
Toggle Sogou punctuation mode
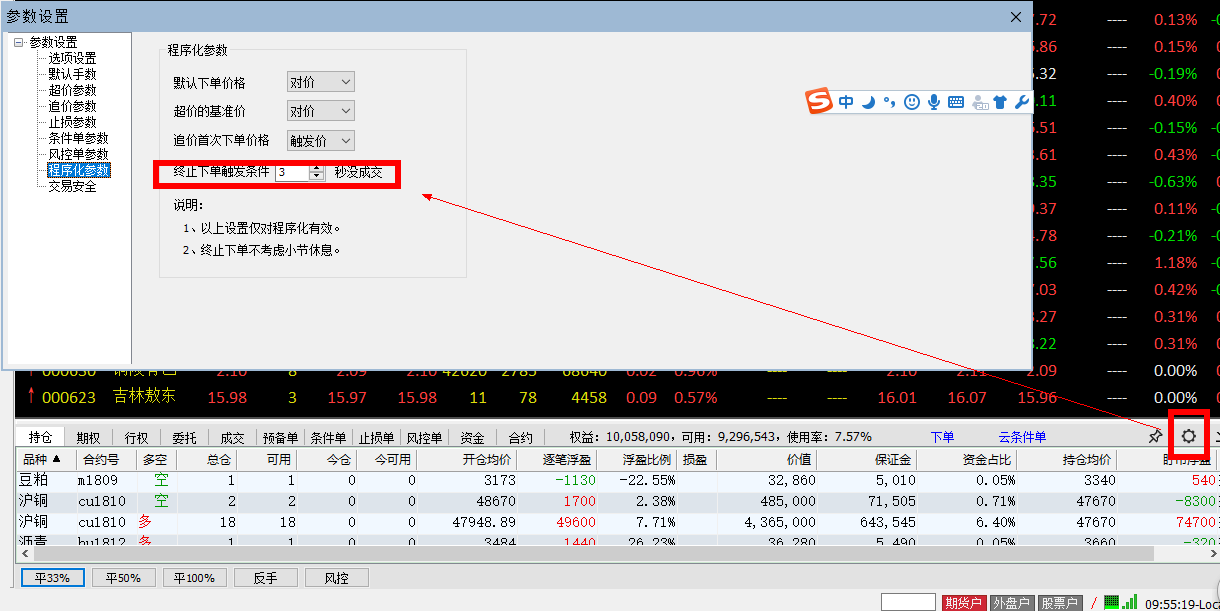[x=889, y=102]
